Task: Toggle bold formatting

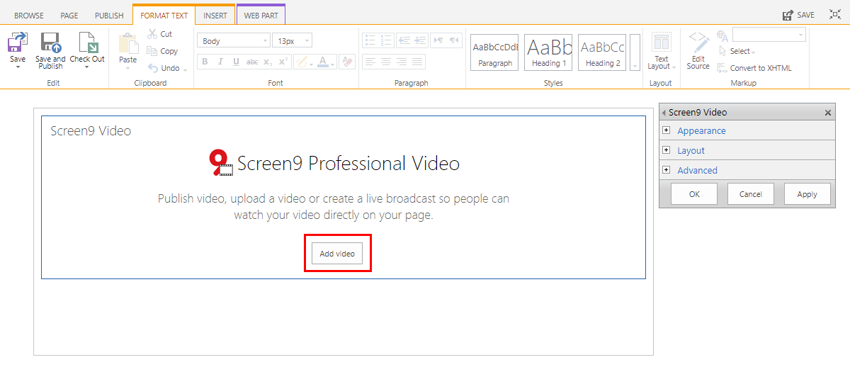Action: coord(205,62)
